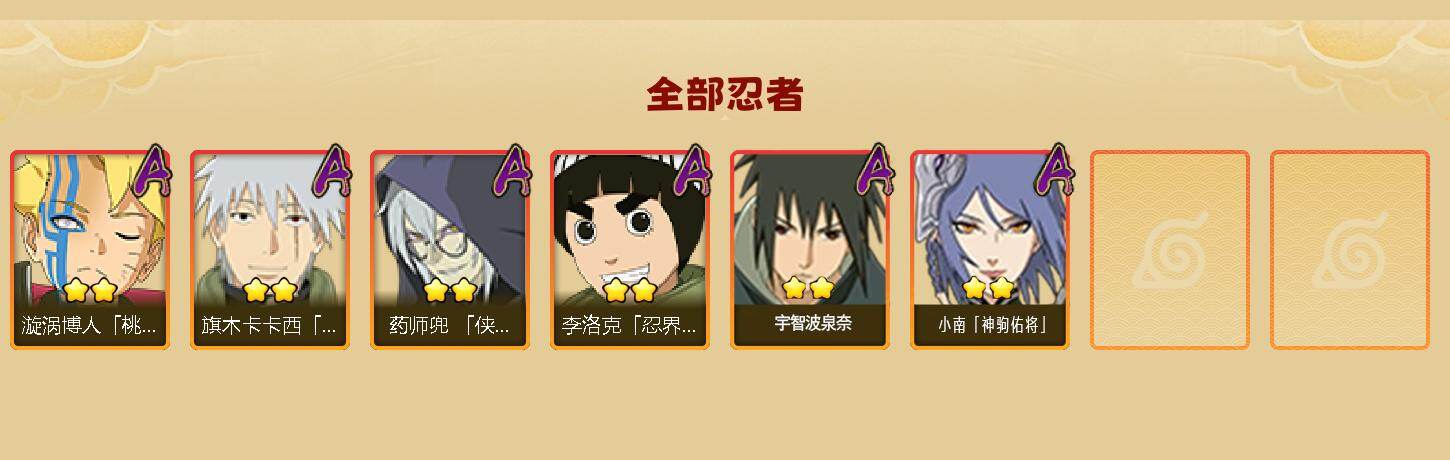Select the 漩涡博人 ninja card
The width and height of the screenshot is (1450, 460).
click(x=90, y=250)
